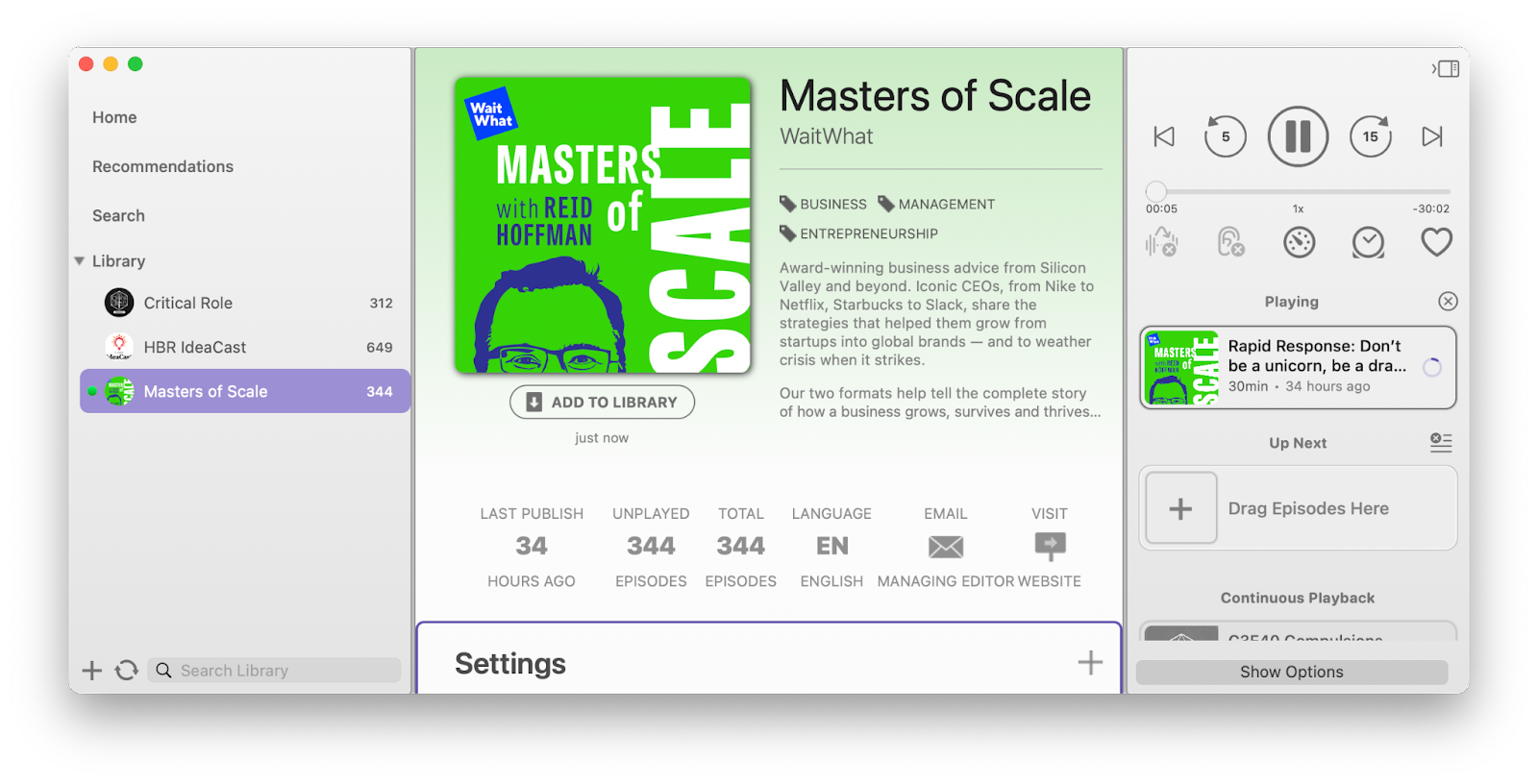The height and width of the screenshot is (784, 1538).
Task: Skip back 5 seconds
Action: click(1225, 136)
